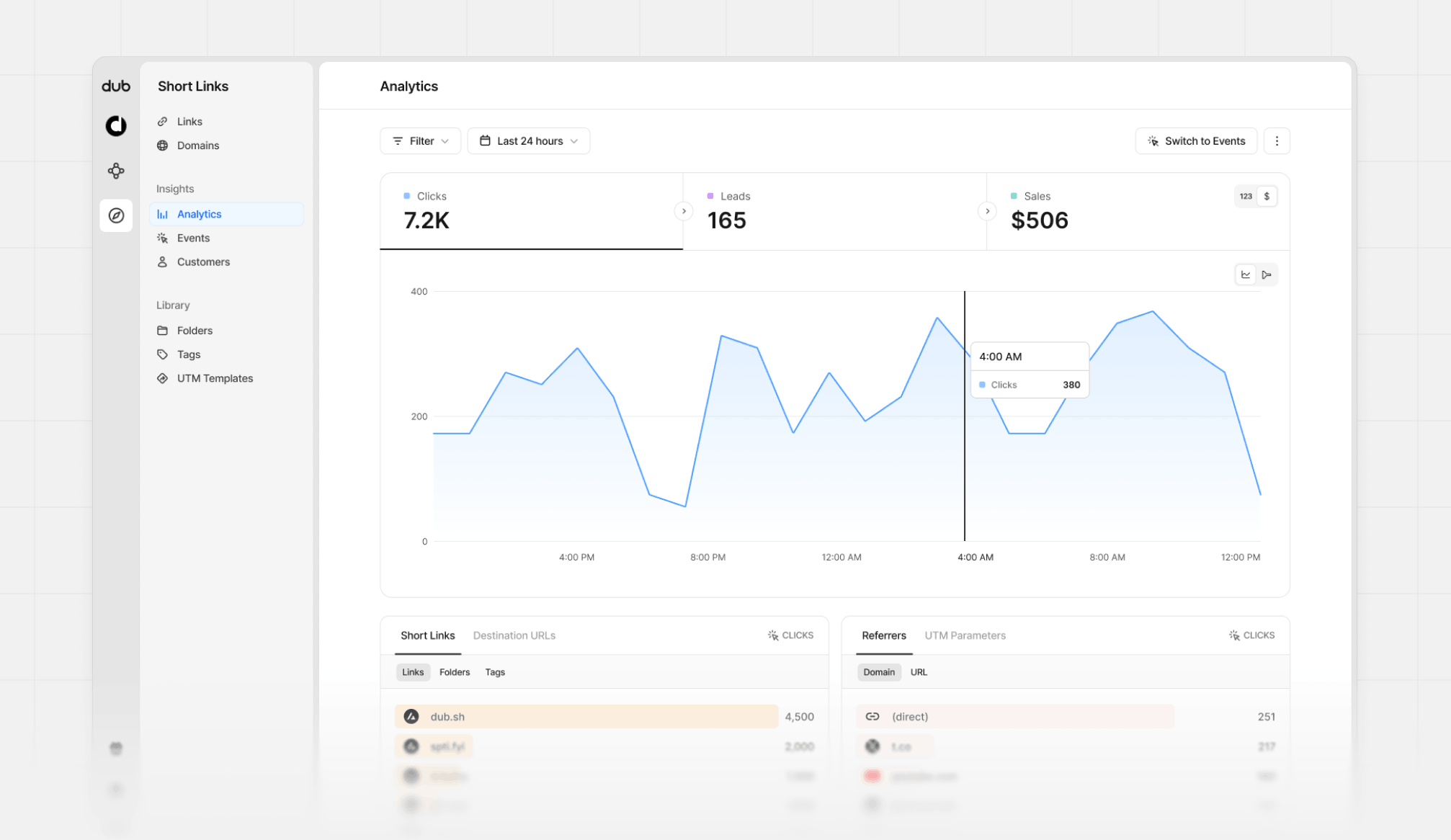The width and height of the screenshot is (1451, 840).
Task: Click the dub logo in the sidebar
Action: [116, 86]
